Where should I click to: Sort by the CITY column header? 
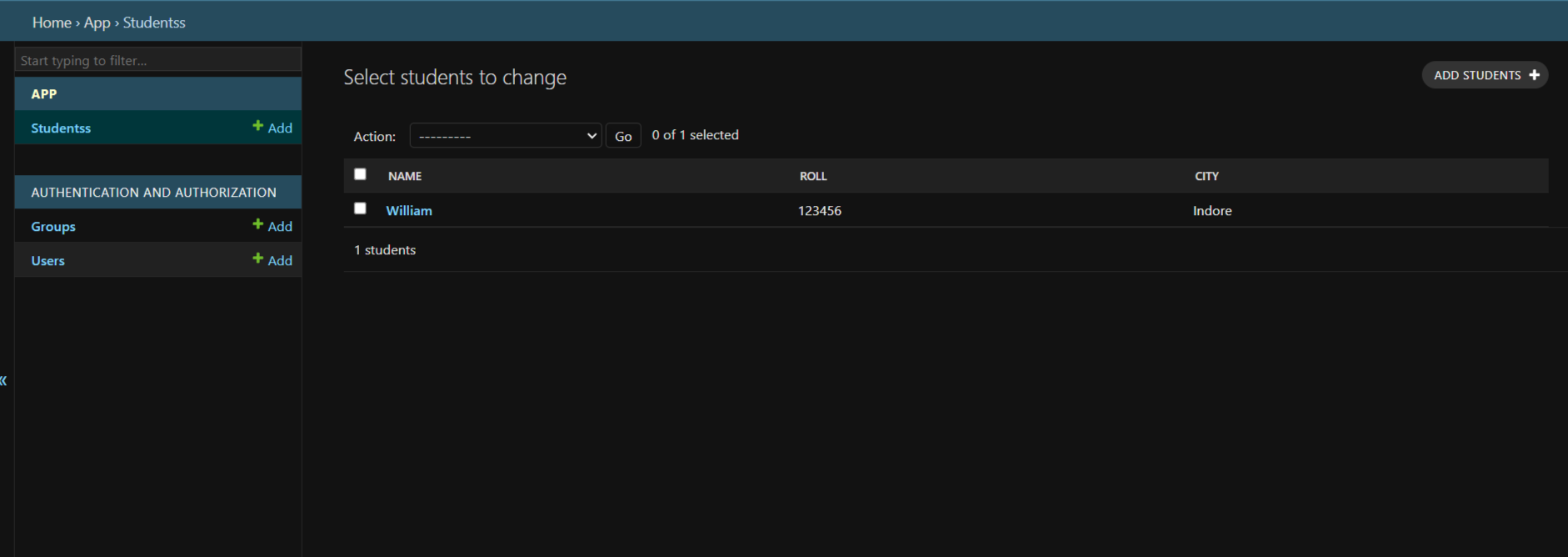coord(1206,176)
